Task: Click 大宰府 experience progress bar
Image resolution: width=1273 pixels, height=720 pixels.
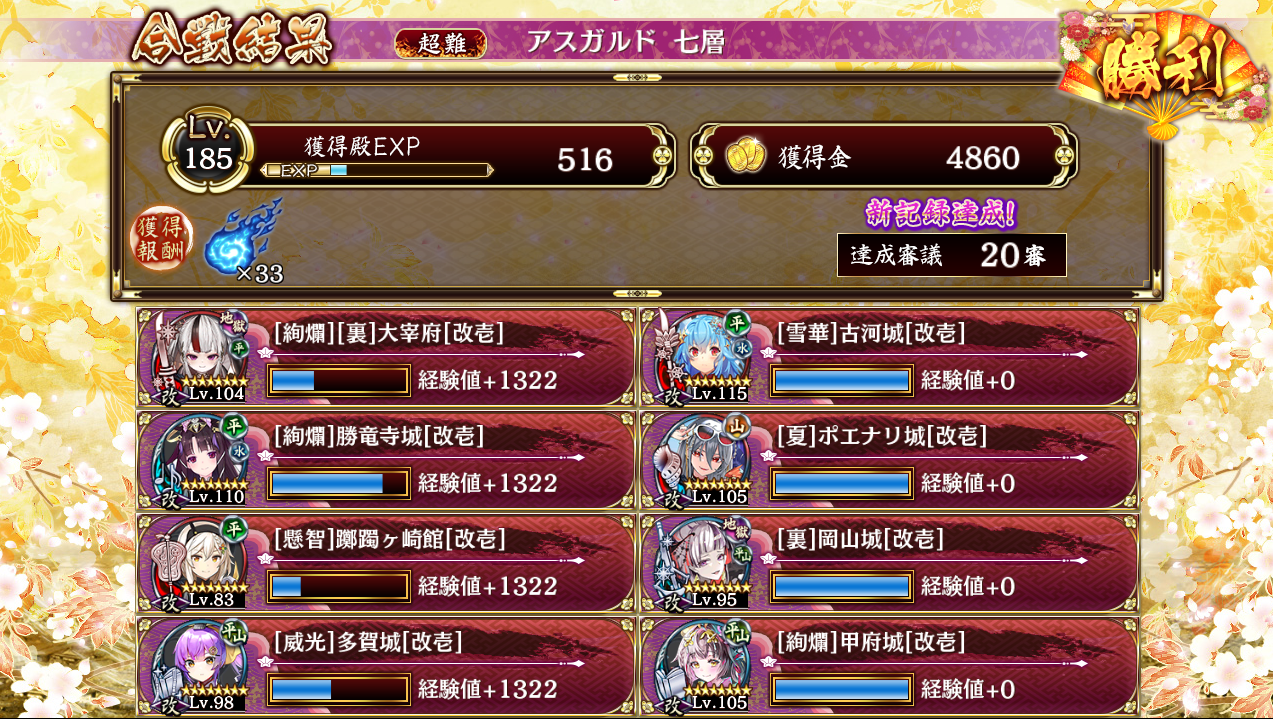Action: point(339,380)
